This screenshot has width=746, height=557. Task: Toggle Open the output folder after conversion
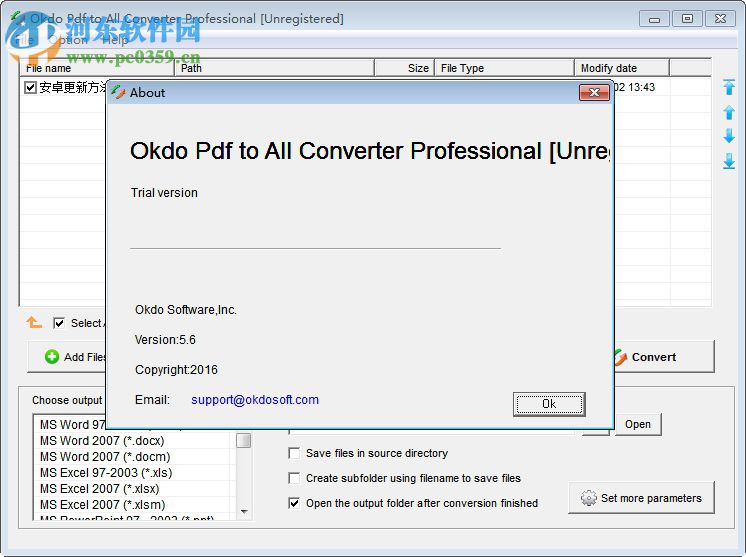coord(294,503)
